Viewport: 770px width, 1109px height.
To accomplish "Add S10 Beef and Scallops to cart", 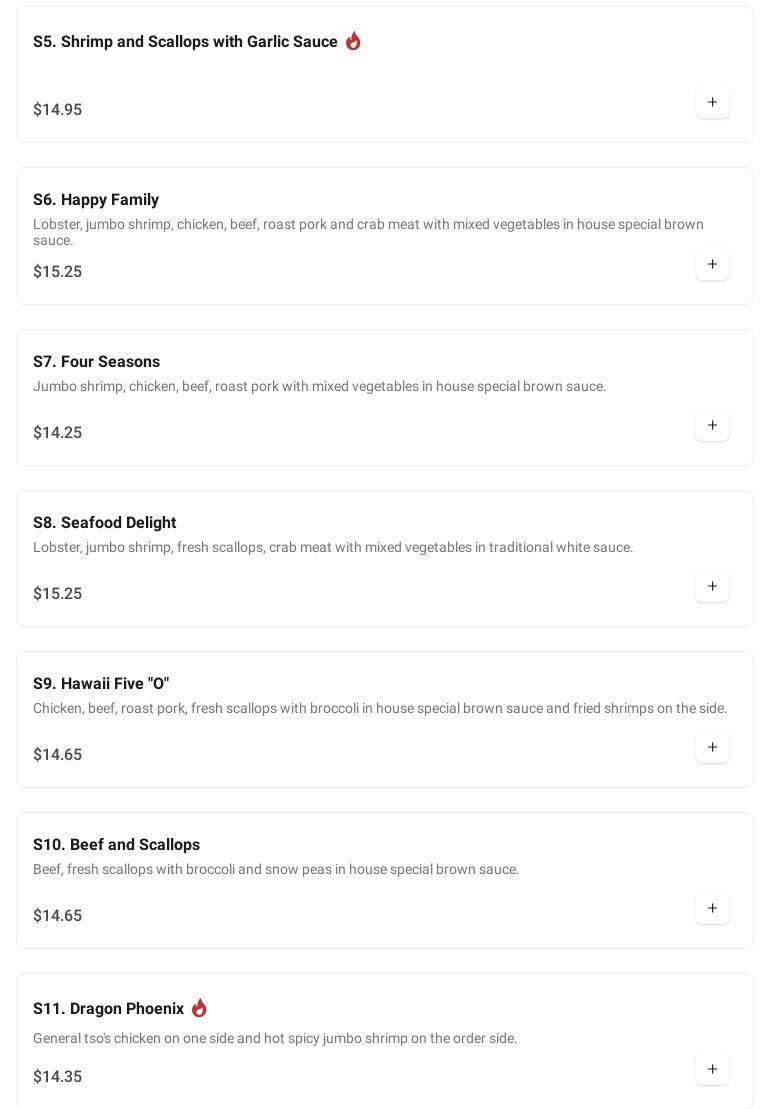I will tap(712, 908).
